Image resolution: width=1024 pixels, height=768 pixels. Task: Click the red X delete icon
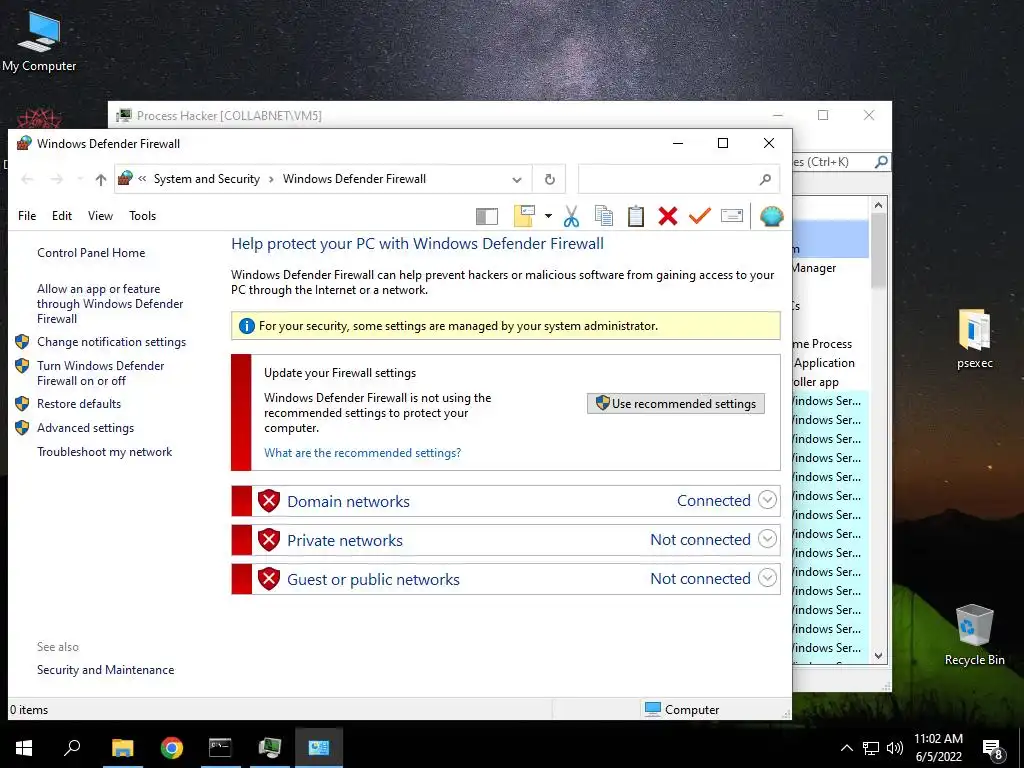tap(667, 216)
